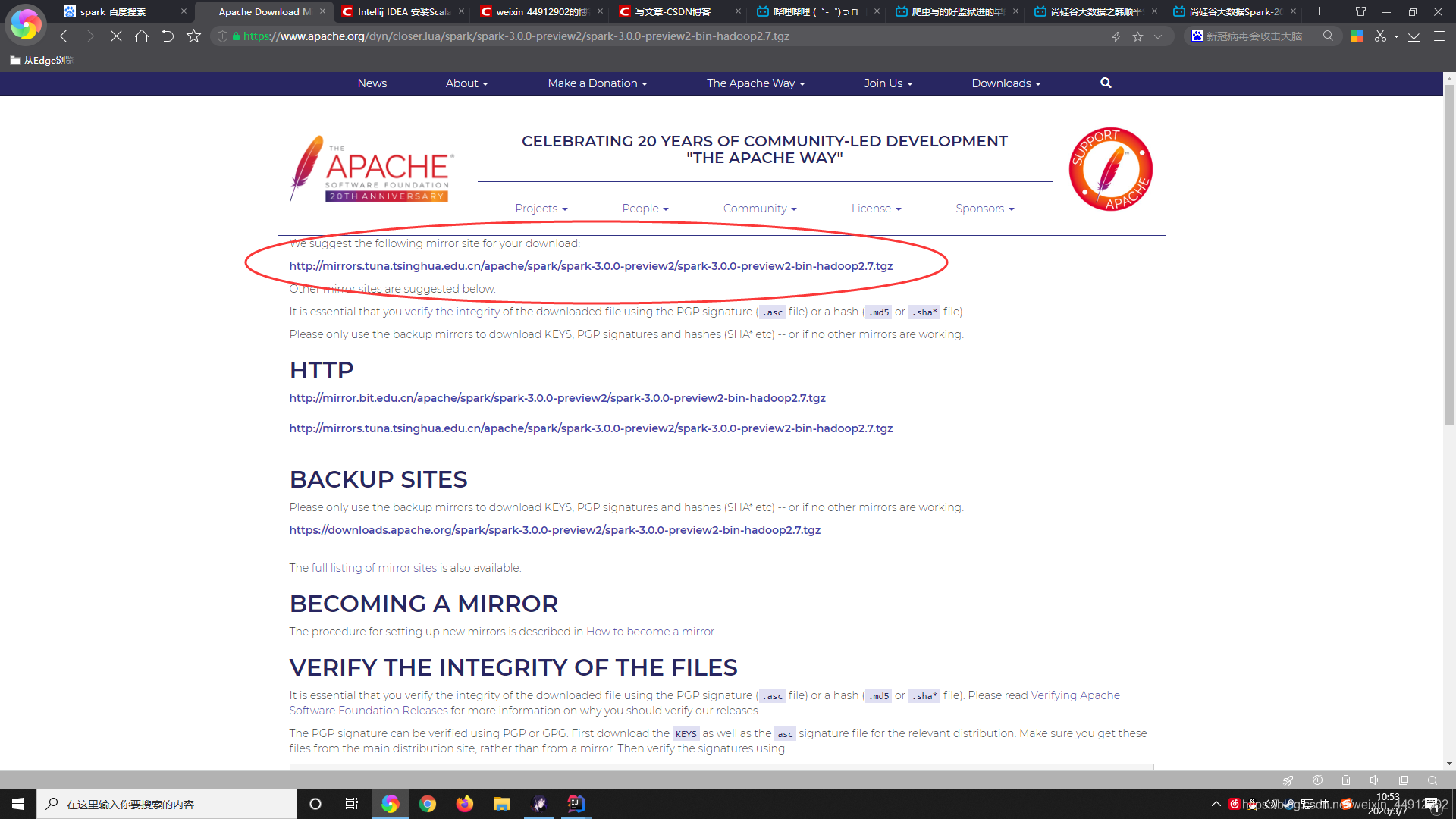This screenshot has height=819, width=1456.
Task: Open the 从Edge浏览 bookmarks folder
Action: [x=42, y=60]
